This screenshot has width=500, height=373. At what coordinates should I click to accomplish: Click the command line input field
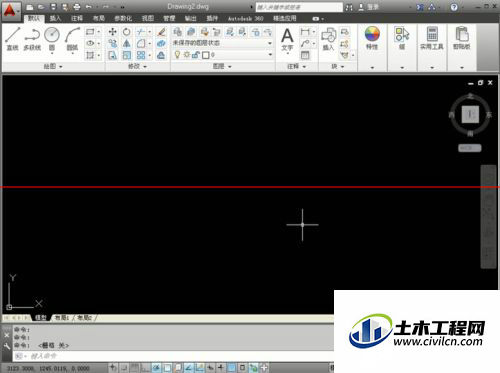(173, 356)
